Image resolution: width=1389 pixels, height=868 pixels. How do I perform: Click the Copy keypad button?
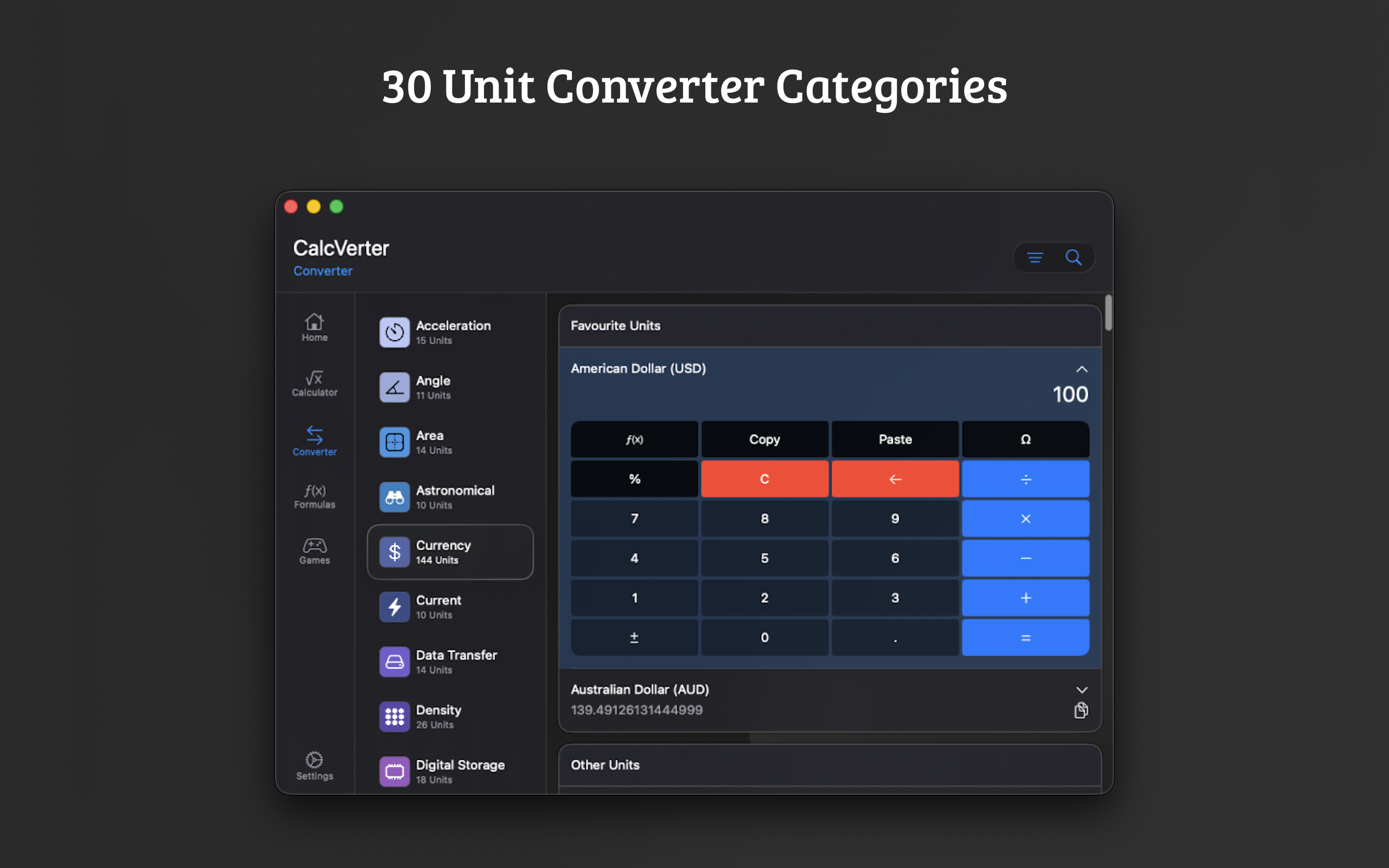(764, 439)
